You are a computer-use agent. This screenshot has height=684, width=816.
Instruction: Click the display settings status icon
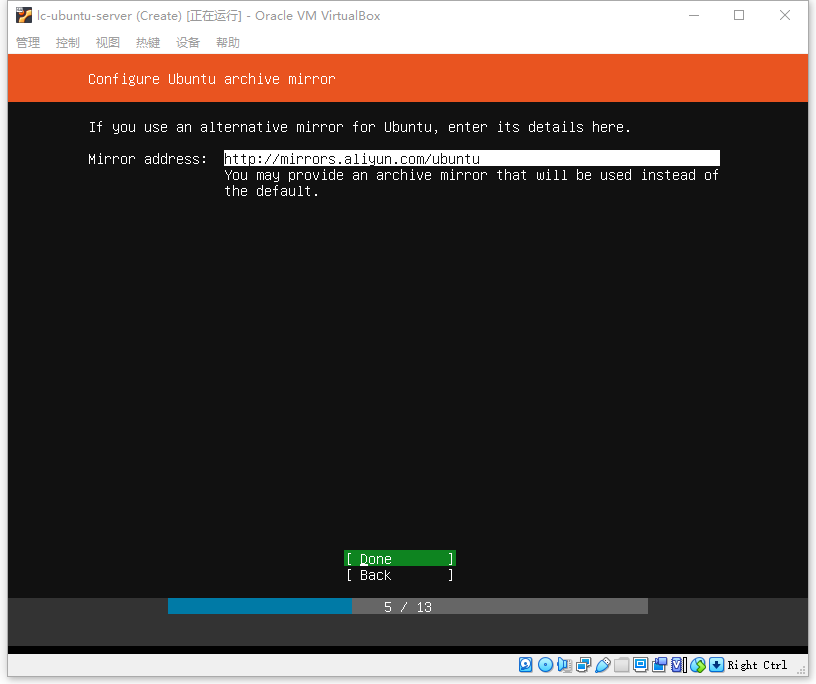[641, 665]
